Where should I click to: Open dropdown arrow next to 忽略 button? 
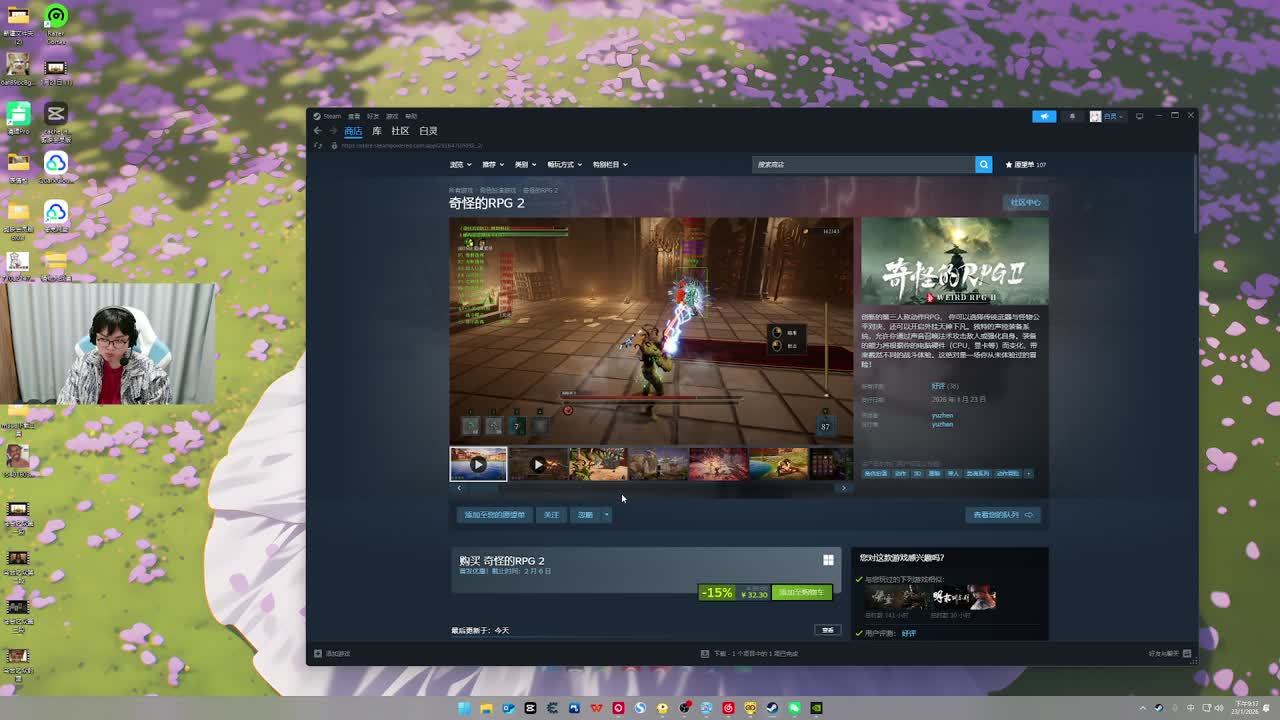(x=606, y=515)
